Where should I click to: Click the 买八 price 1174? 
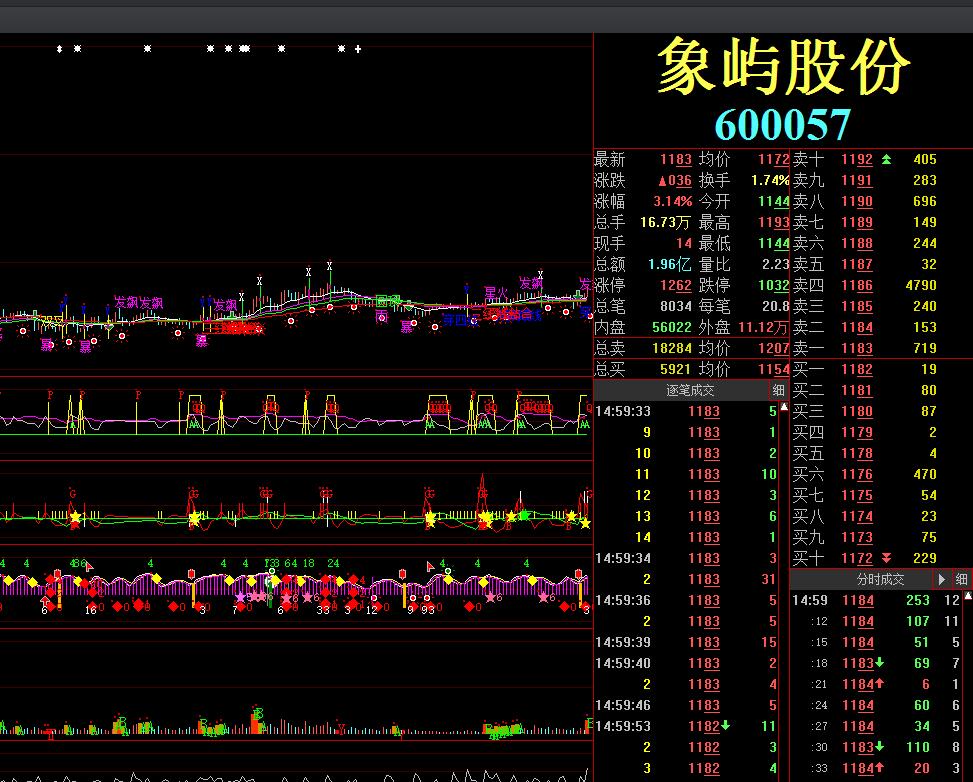pyautogui.click(x=857, y=516)
